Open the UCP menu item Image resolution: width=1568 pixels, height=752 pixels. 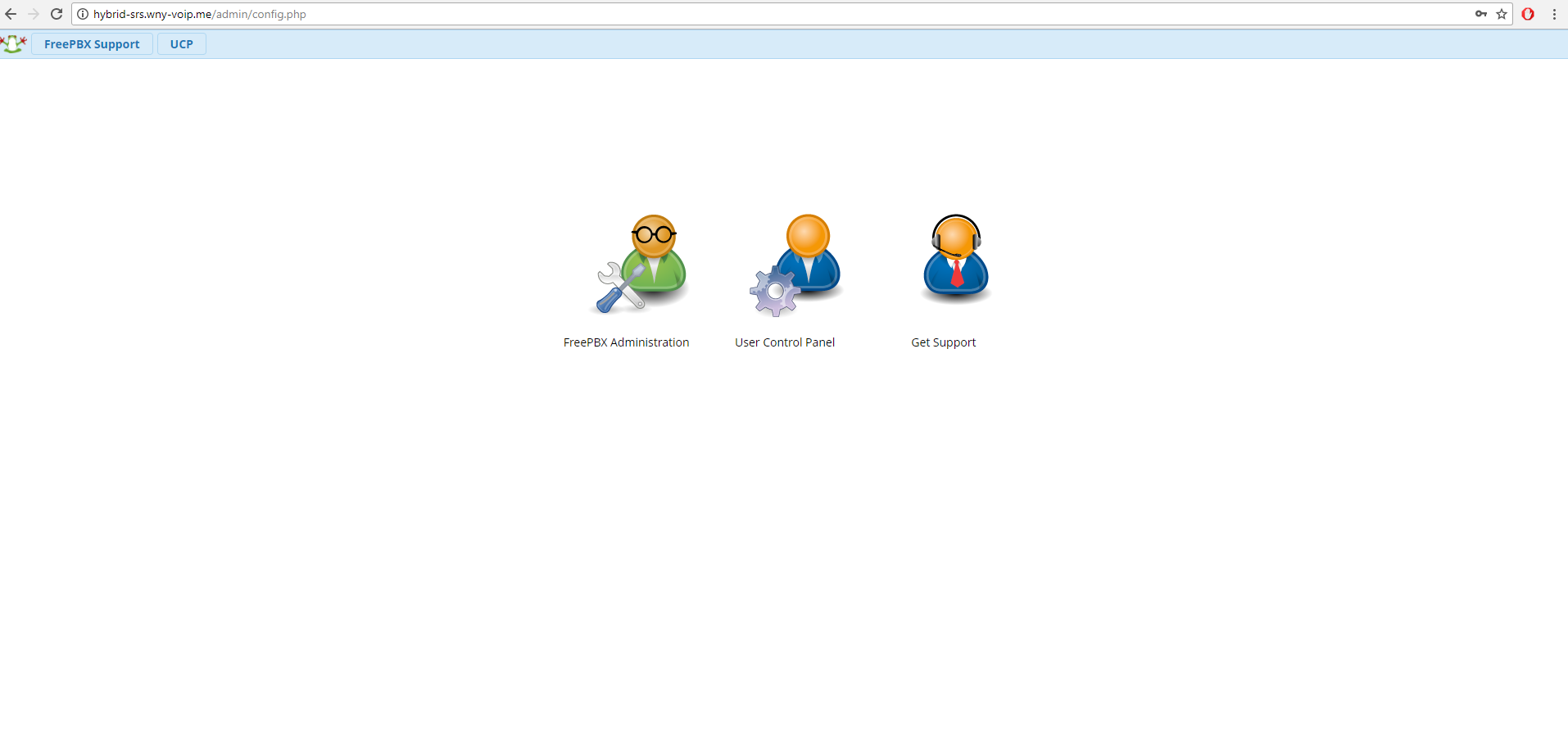pos(182,44)
